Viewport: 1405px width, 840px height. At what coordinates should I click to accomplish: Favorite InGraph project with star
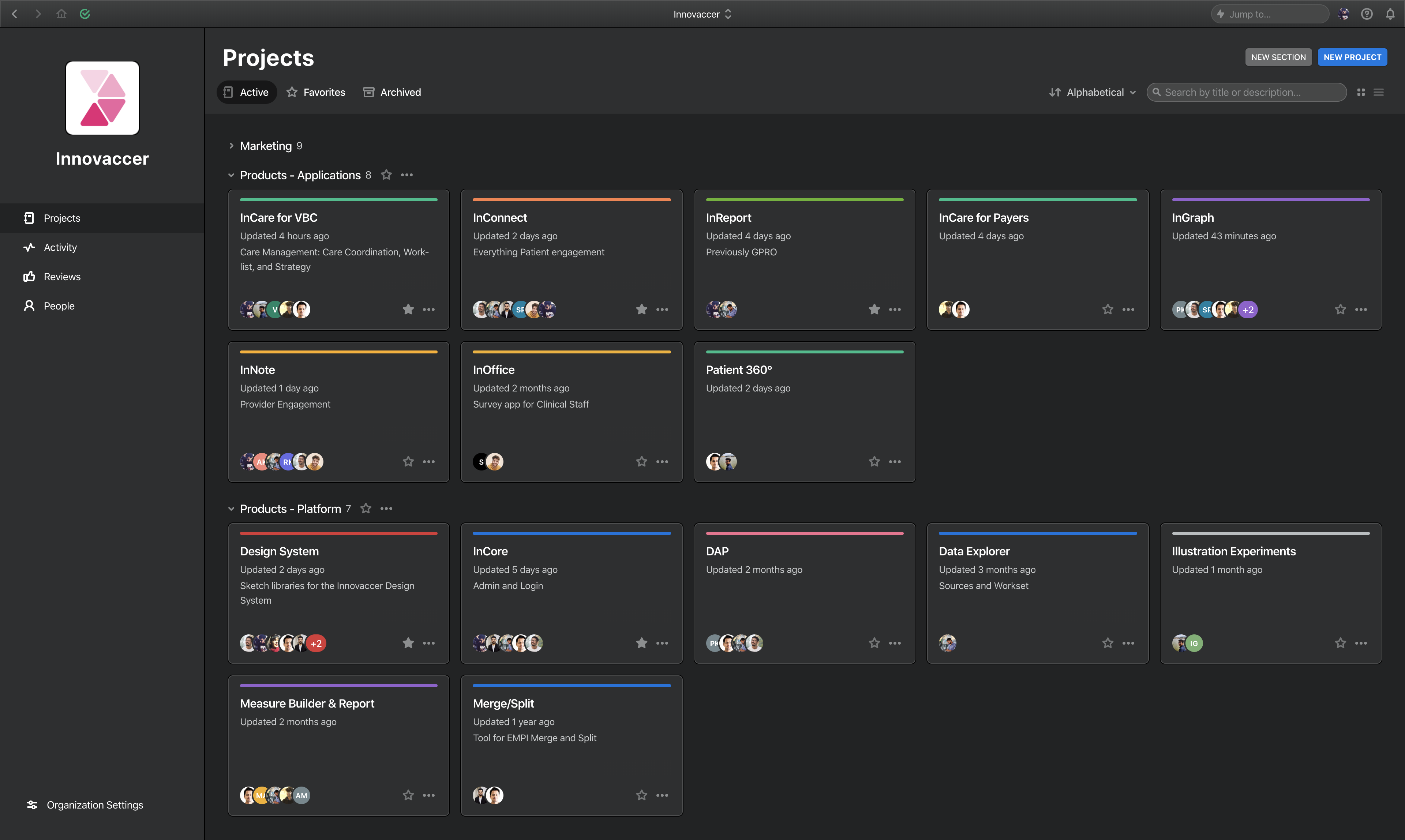1341,309
